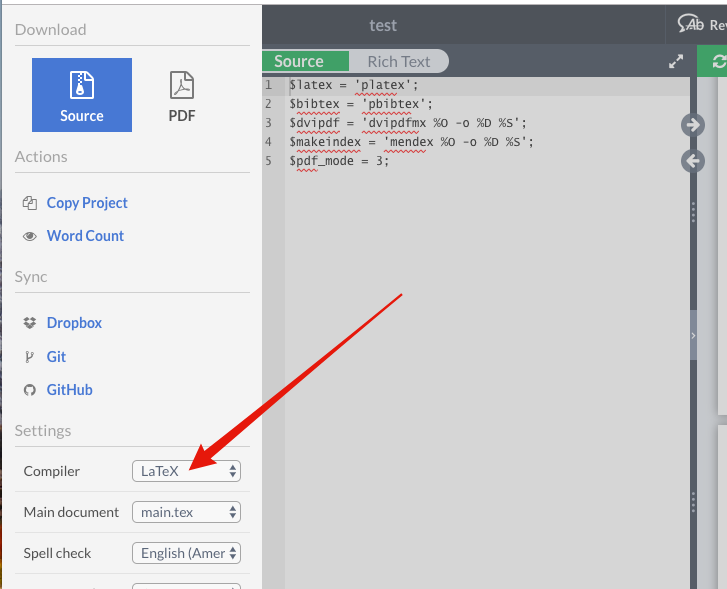This screenshot has width=727, height=589.
Task: Click the Dropbox logo icon
Action: click(30, 323)
